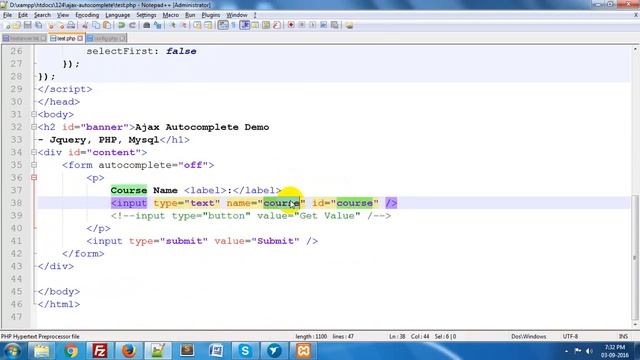The width and height of the screenshot is (640, 360).
Task: Open the Run menu
Action: [x=190, y=15]
